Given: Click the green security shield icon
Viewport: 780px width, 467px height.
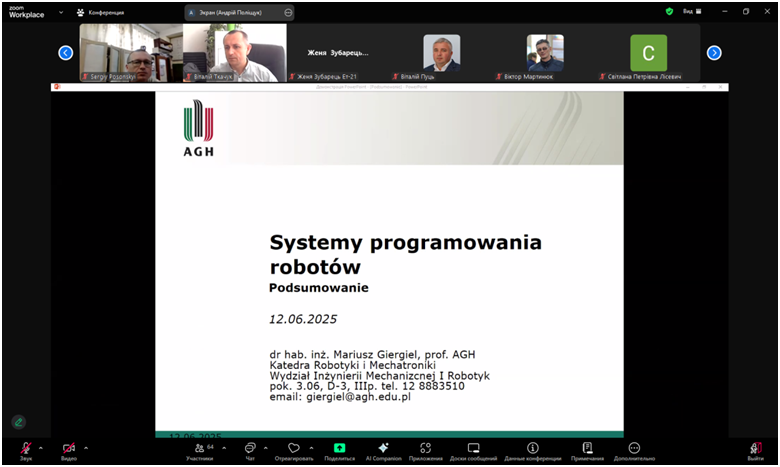Looking at the screenshot, I should point(670,11).
